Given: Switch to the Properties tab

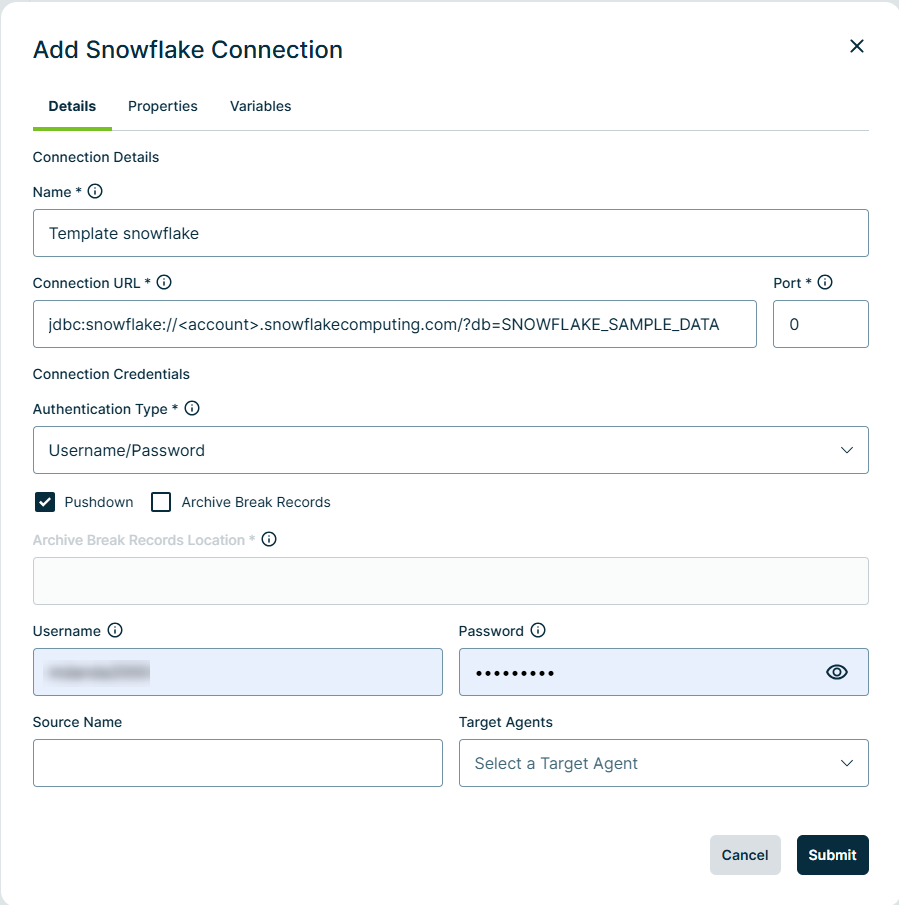Looking at the screenshot, I should 163,106.
